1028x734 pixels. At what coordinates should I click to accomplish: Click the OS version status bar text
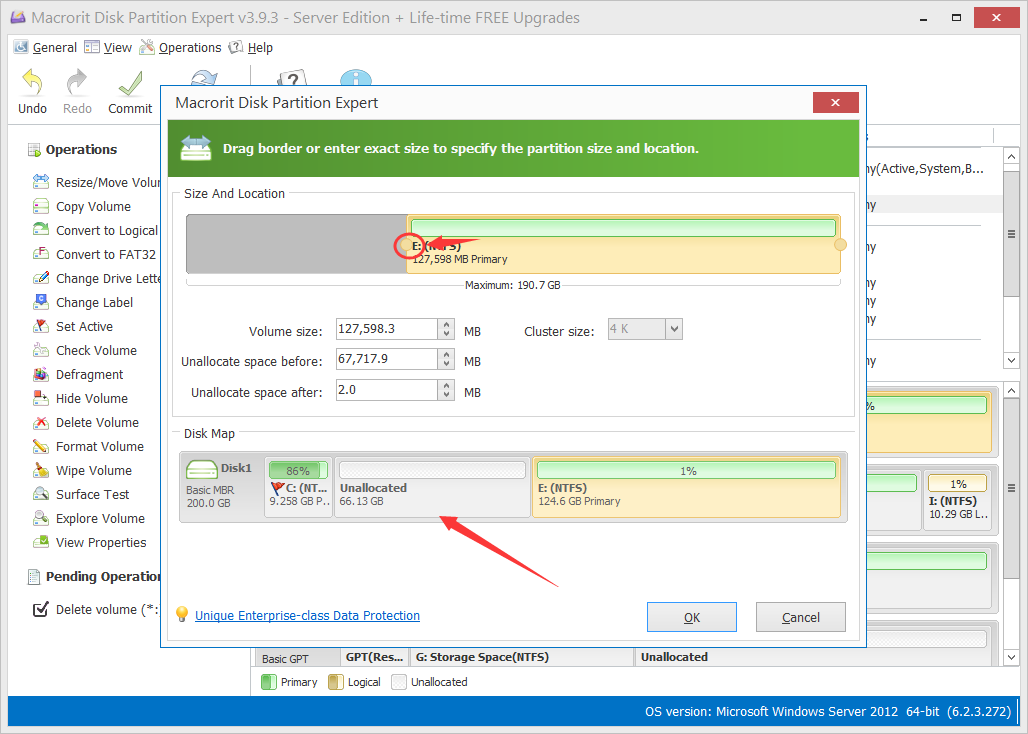828,712
